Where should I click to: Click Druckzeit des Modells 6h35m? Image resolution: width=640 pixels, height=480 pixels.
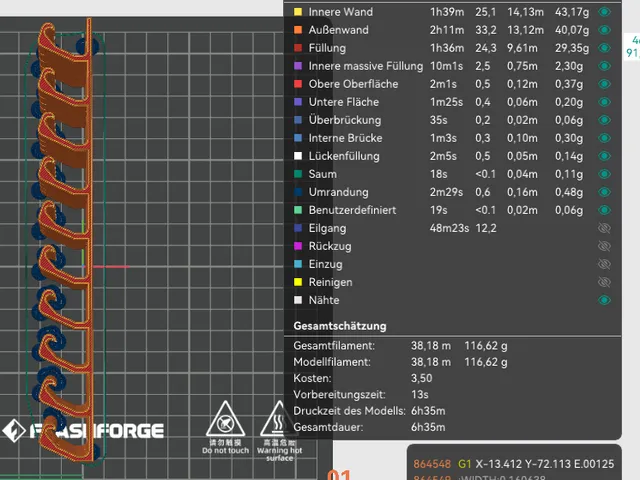click(428, 411)
